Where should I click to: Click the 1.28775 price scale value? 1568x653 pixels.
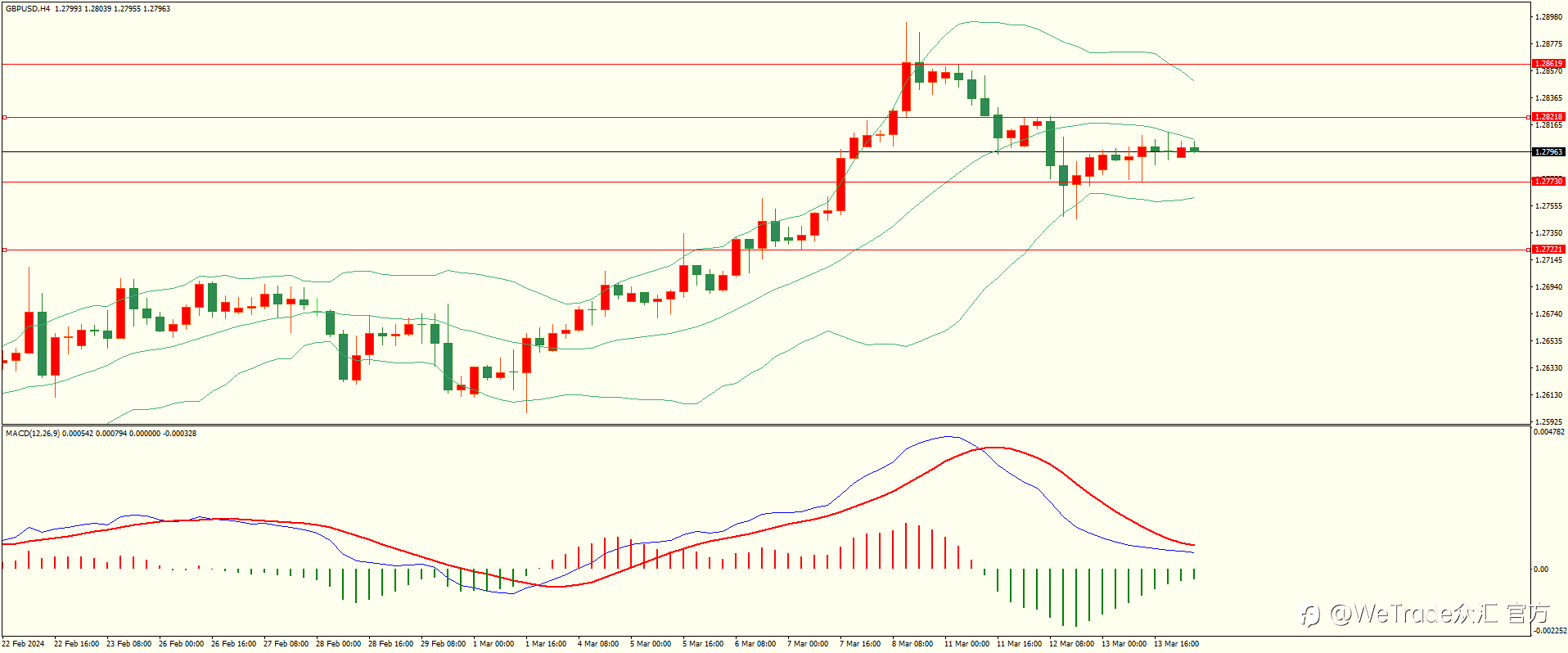1548,44
